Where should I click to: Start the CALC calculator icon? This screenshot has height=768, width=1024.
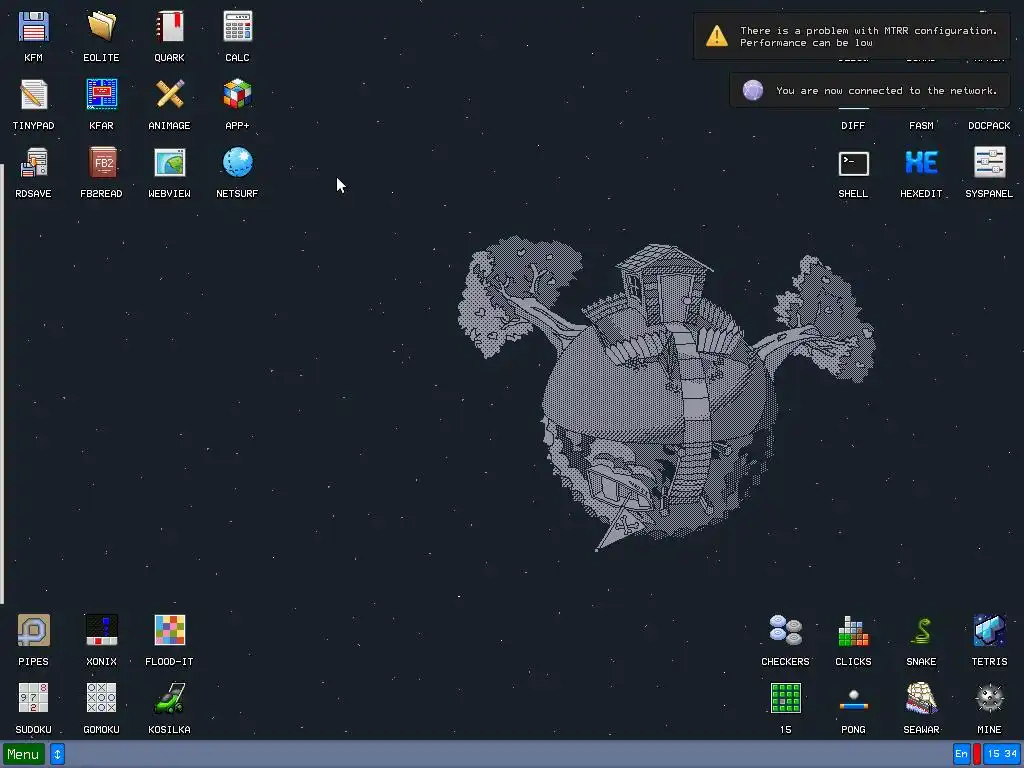point(237,27)
